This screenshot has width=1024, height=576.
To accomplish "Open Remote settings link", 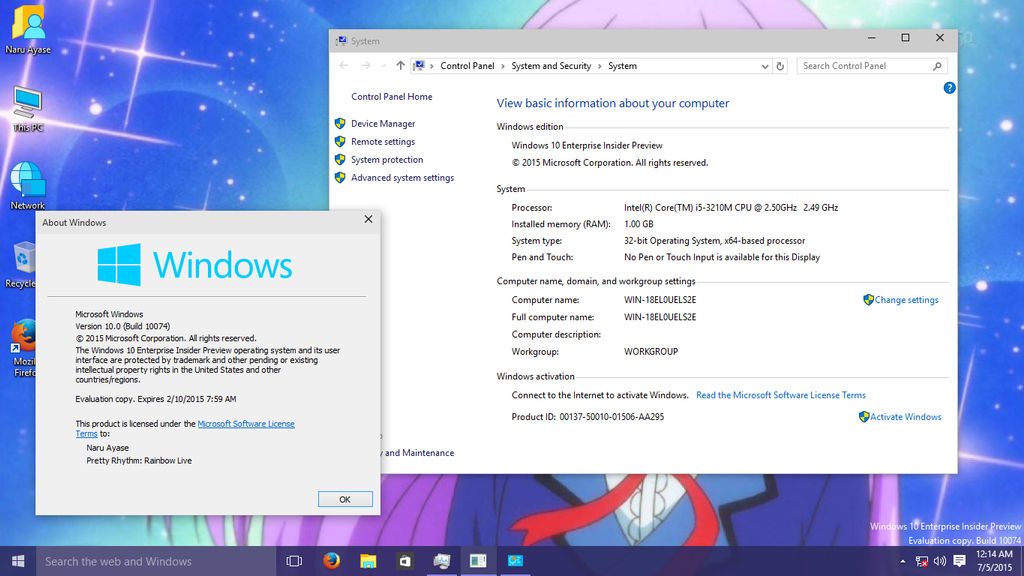I will click(383, 142).
